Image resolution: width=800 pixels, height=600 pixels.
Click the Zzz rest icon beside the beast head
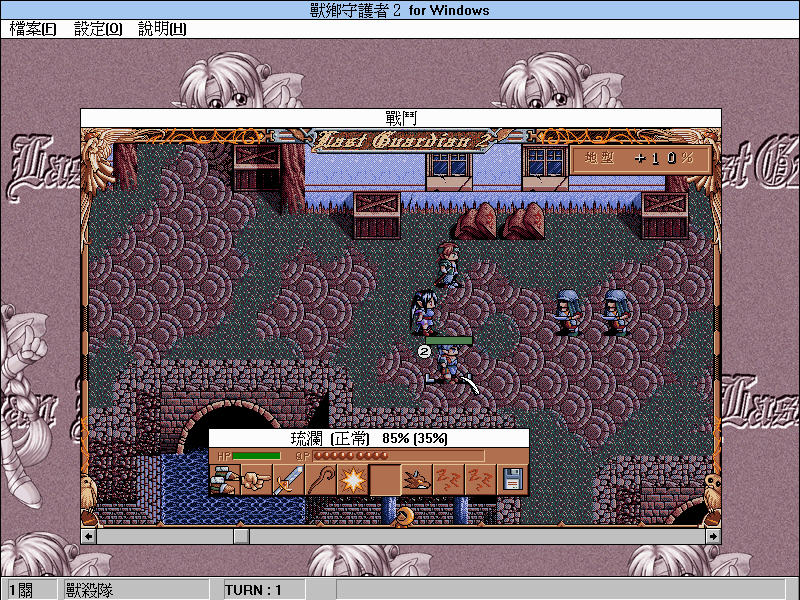tap(448, 480)
